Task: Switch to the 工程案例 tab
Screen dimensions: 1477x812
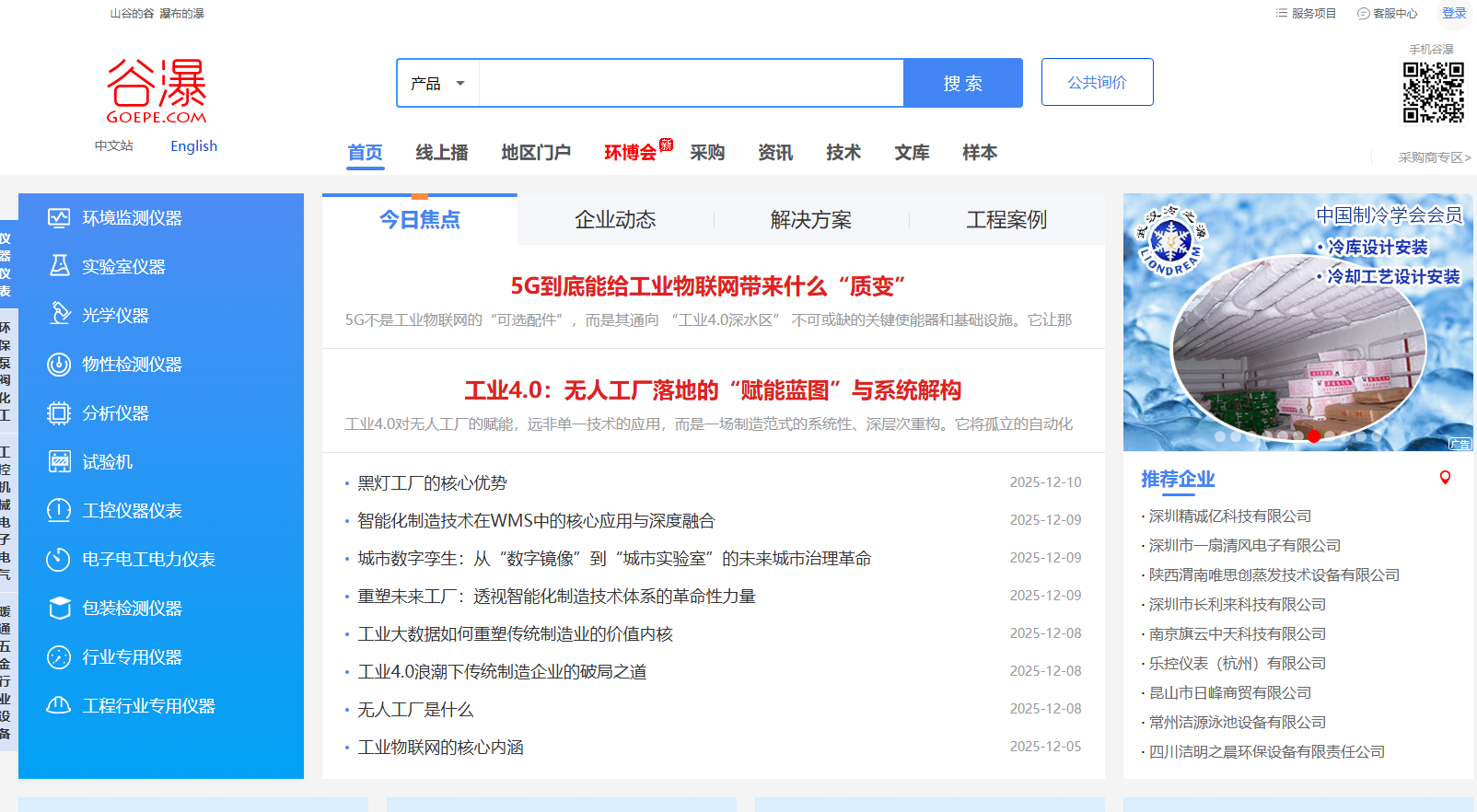Action: click(x=1006, y=220)
